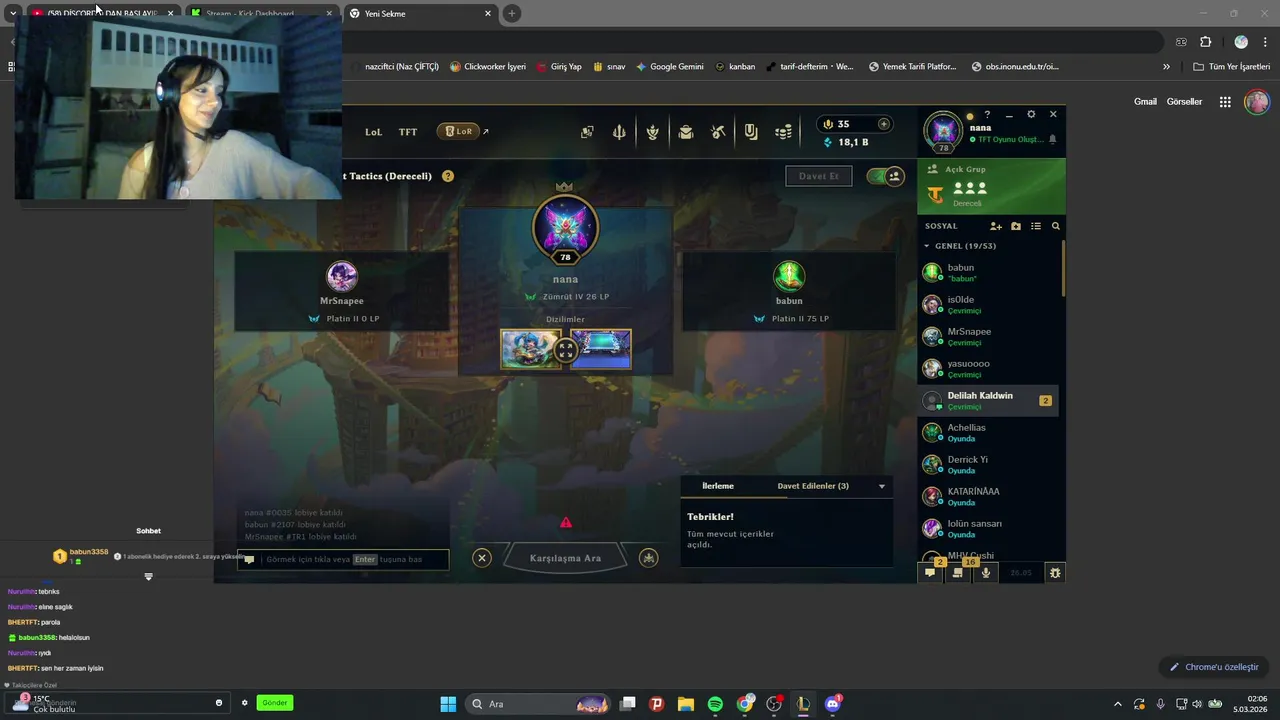Click the red warning triangle icon

pyautogui.click(x=566, y=522)
